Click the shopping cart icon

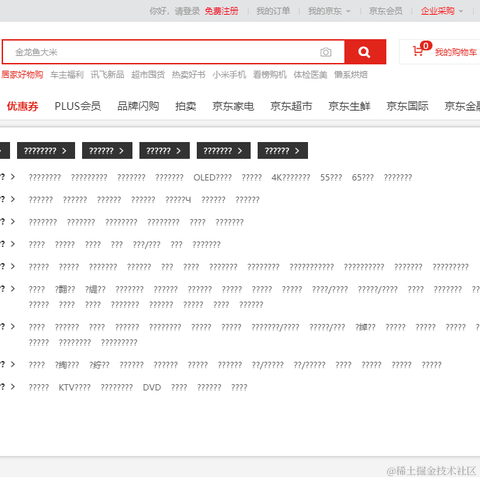click(x=417, y=51)
